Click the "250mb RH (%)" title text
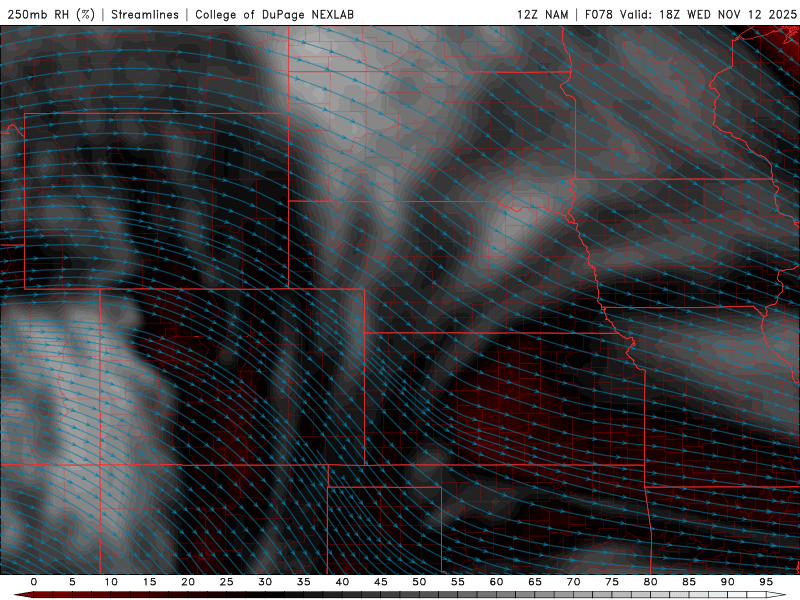Image resolution: width=800 pixels, height=600 pixels. tap(51, 14)
